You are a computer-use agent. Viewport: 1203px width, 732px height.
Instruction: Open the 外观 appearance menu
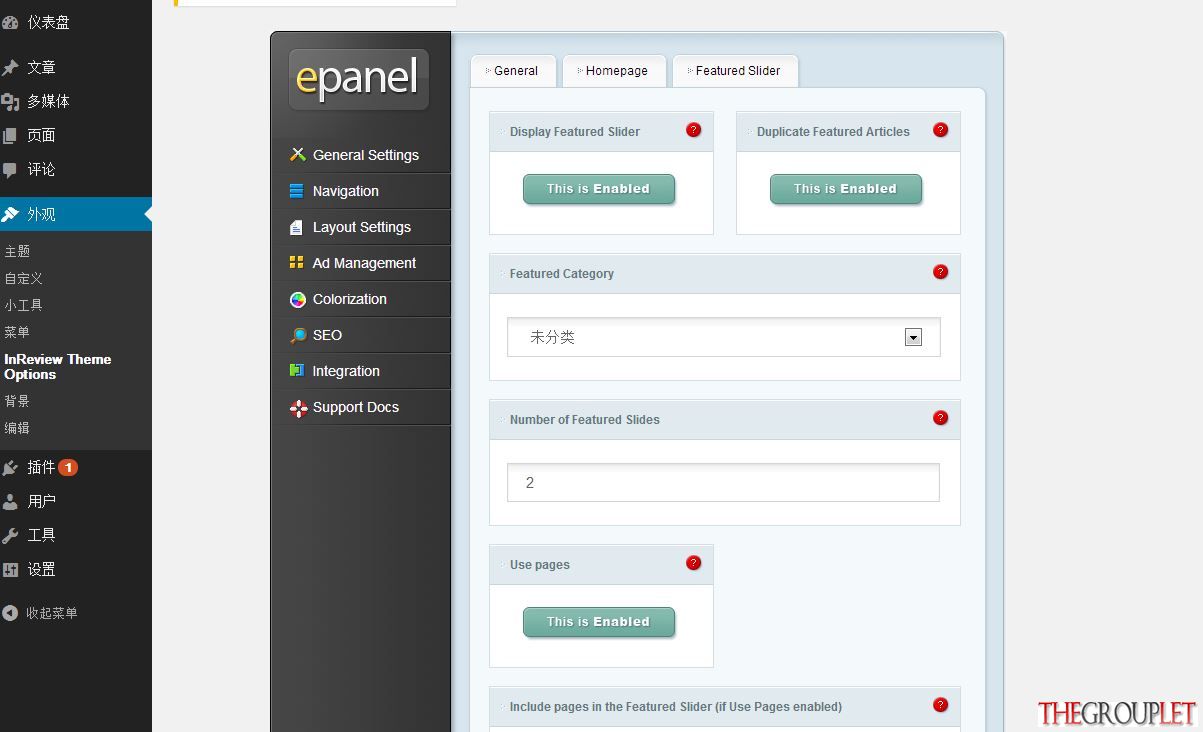pyautogui.click(x=76, y=214)
